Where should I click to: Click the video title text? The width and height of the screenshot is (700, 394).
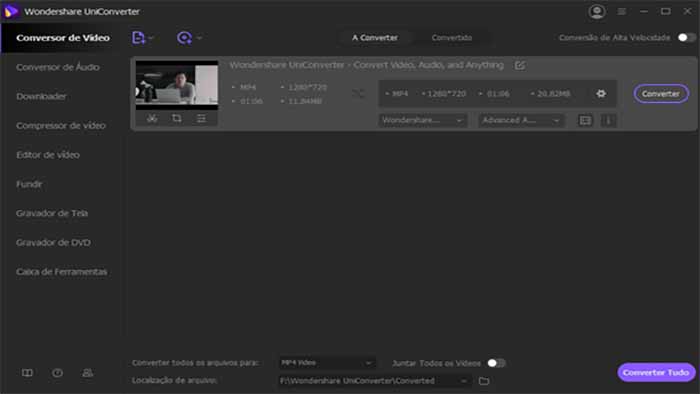pyautogui.click(x=367, y=65)
